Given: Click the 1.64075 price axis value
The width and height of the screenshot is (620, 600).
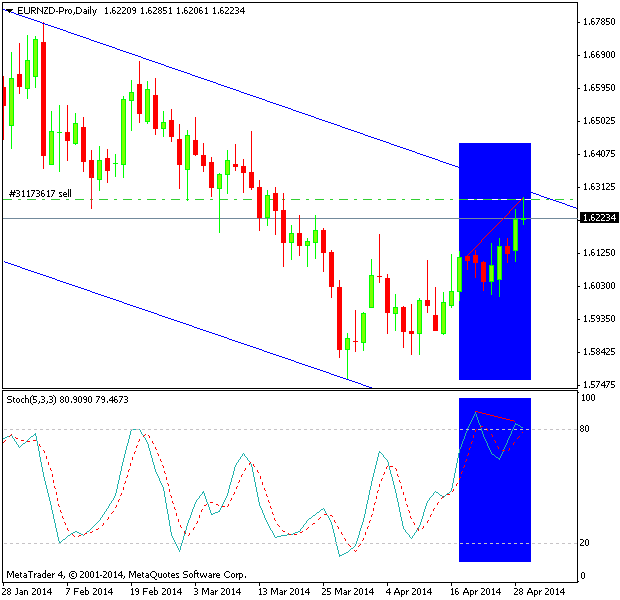Looking at the screenshot, I should [599, 153].
